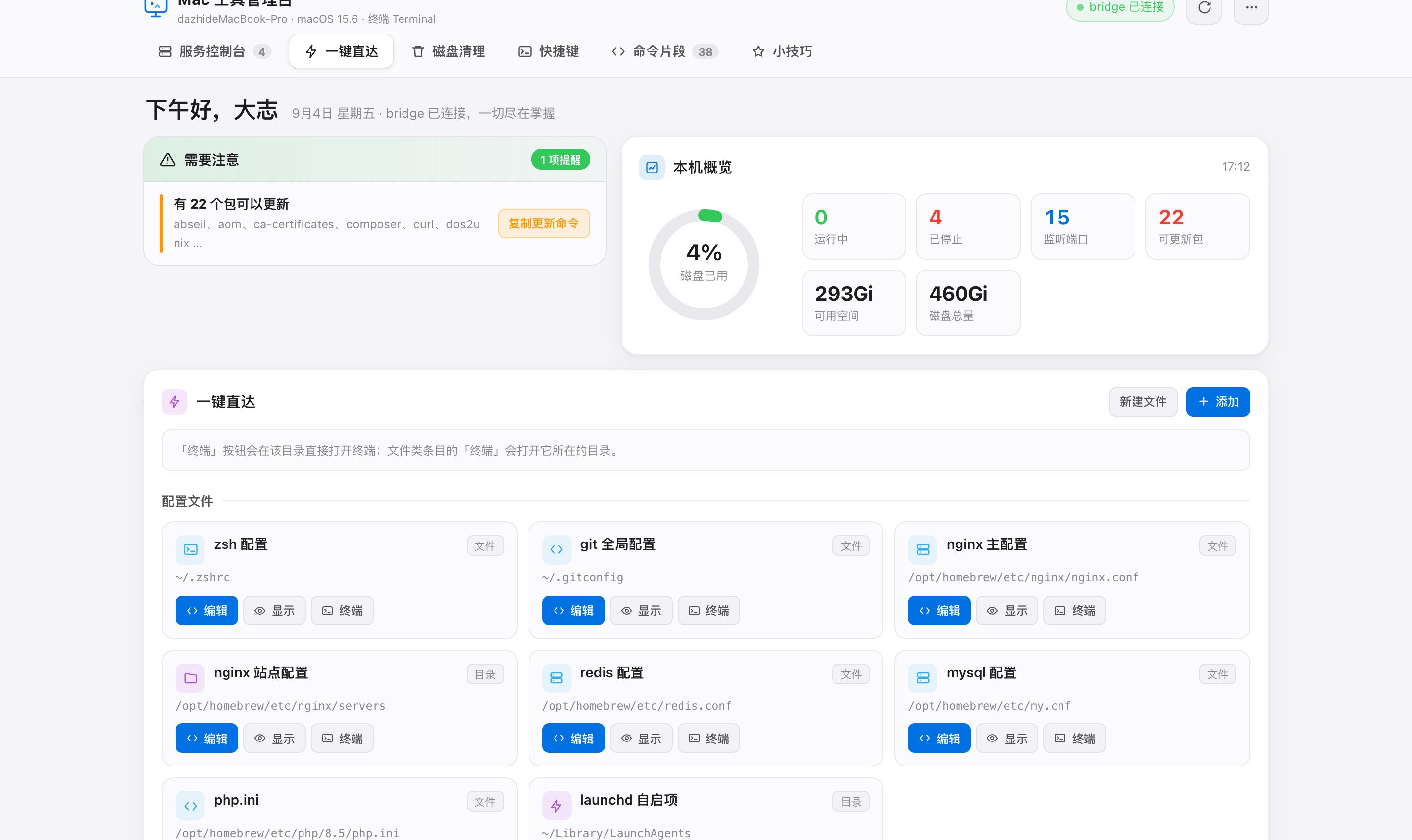Viewport: 1412px width, 840px height.
Task: Open terminal for redis 配置
Action: click(x=709, y=739)
